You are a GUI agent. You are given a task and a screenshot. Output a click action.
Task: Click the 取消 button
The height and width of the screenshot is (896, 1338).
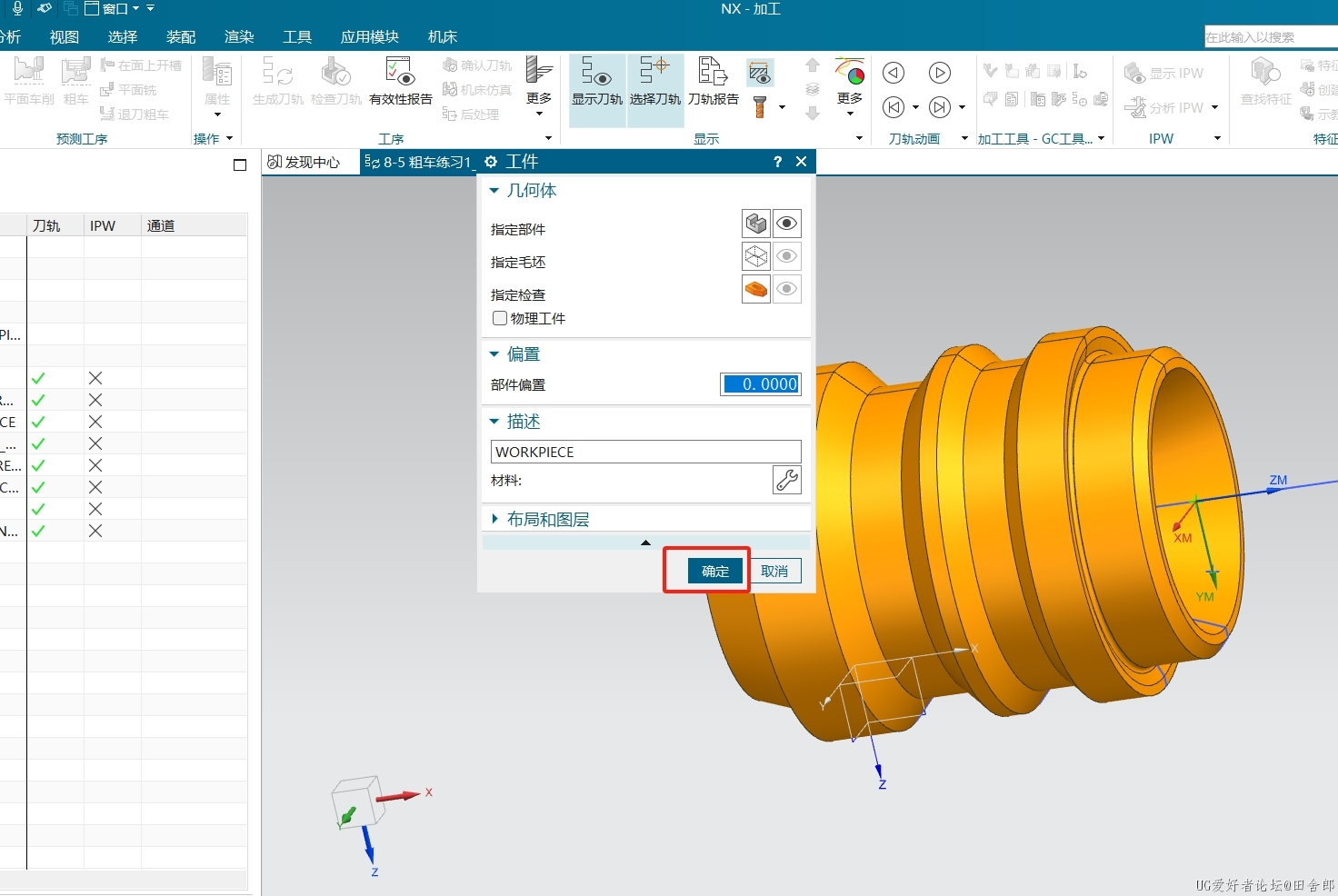point(774,571)
